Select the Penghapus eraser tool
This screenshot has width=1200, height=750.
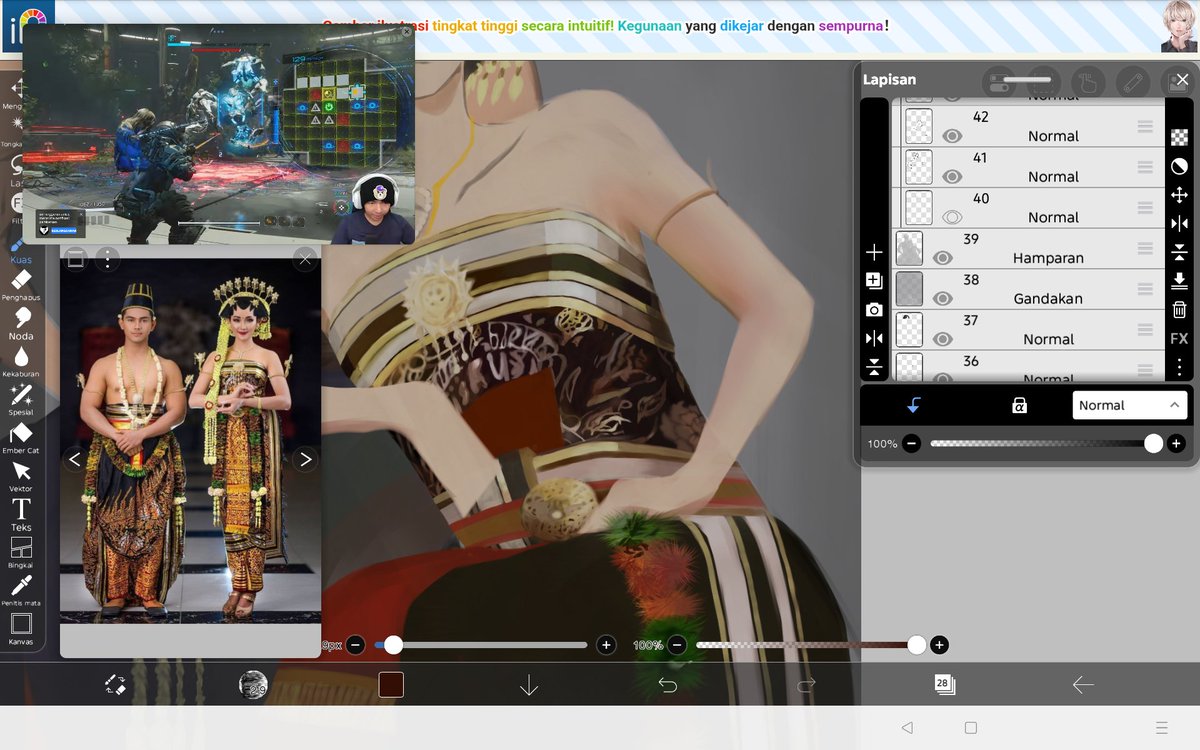coord(20,285)
